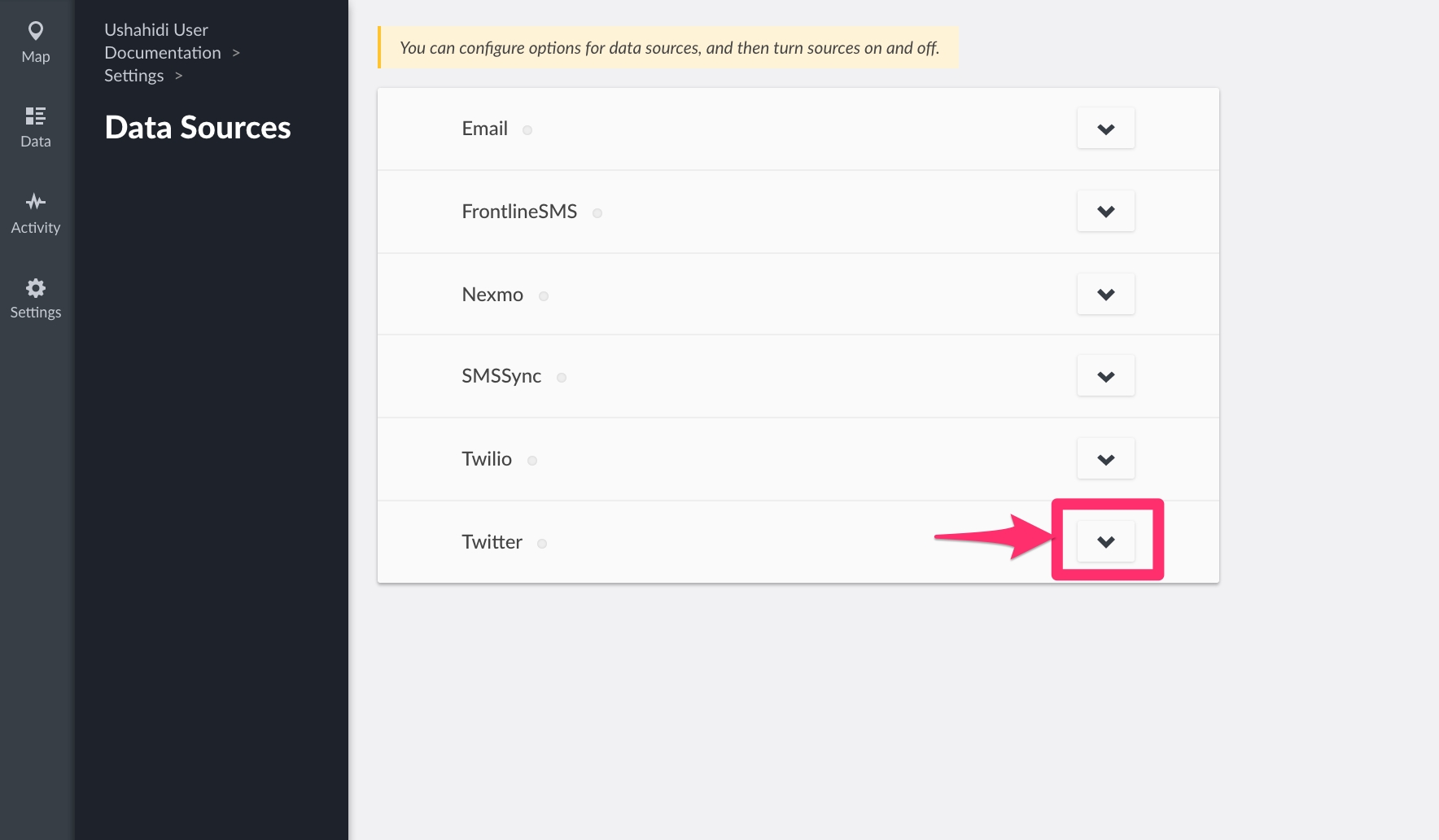Click the Twitter source label
The width and height of the screenshot is (1439, 840).
tap(492, 542)
